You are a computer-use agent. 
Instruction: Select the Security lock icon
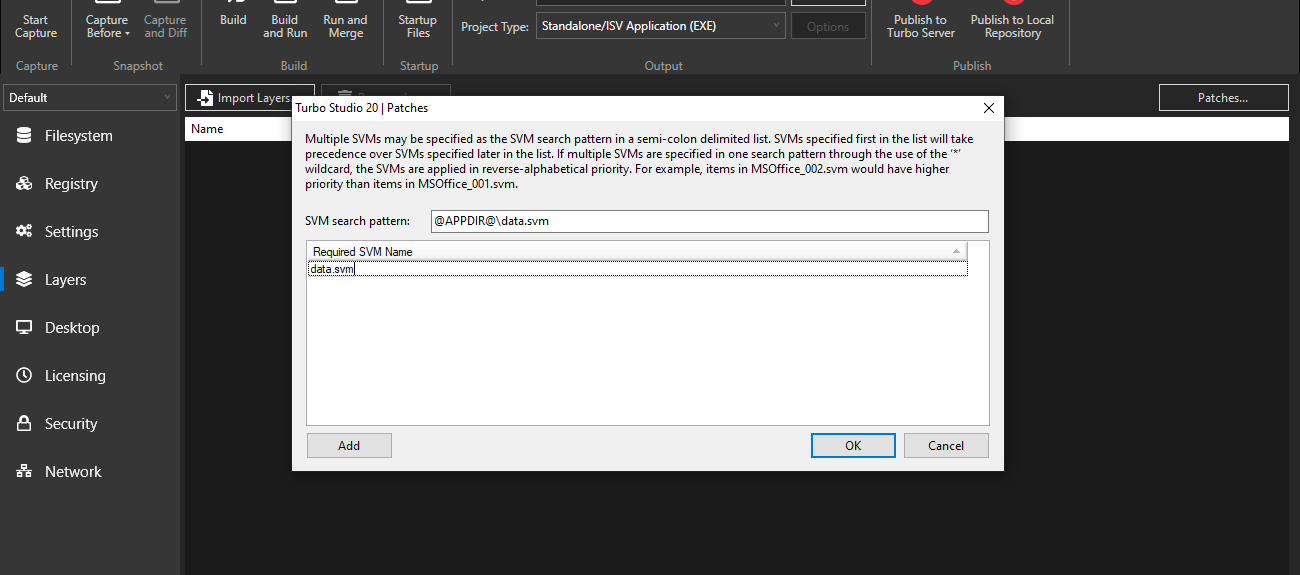24,424
